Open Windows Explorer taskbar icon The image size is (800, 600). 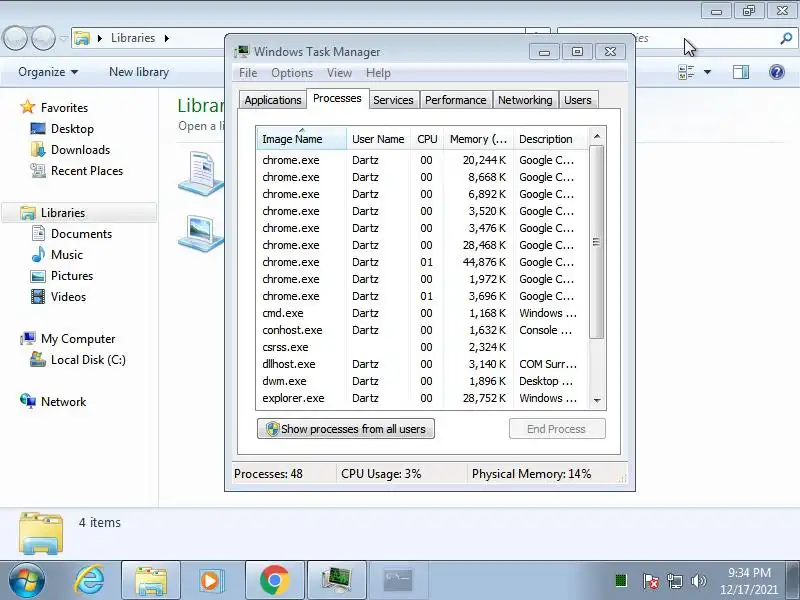pyautogui.click(x=151, y=580)
